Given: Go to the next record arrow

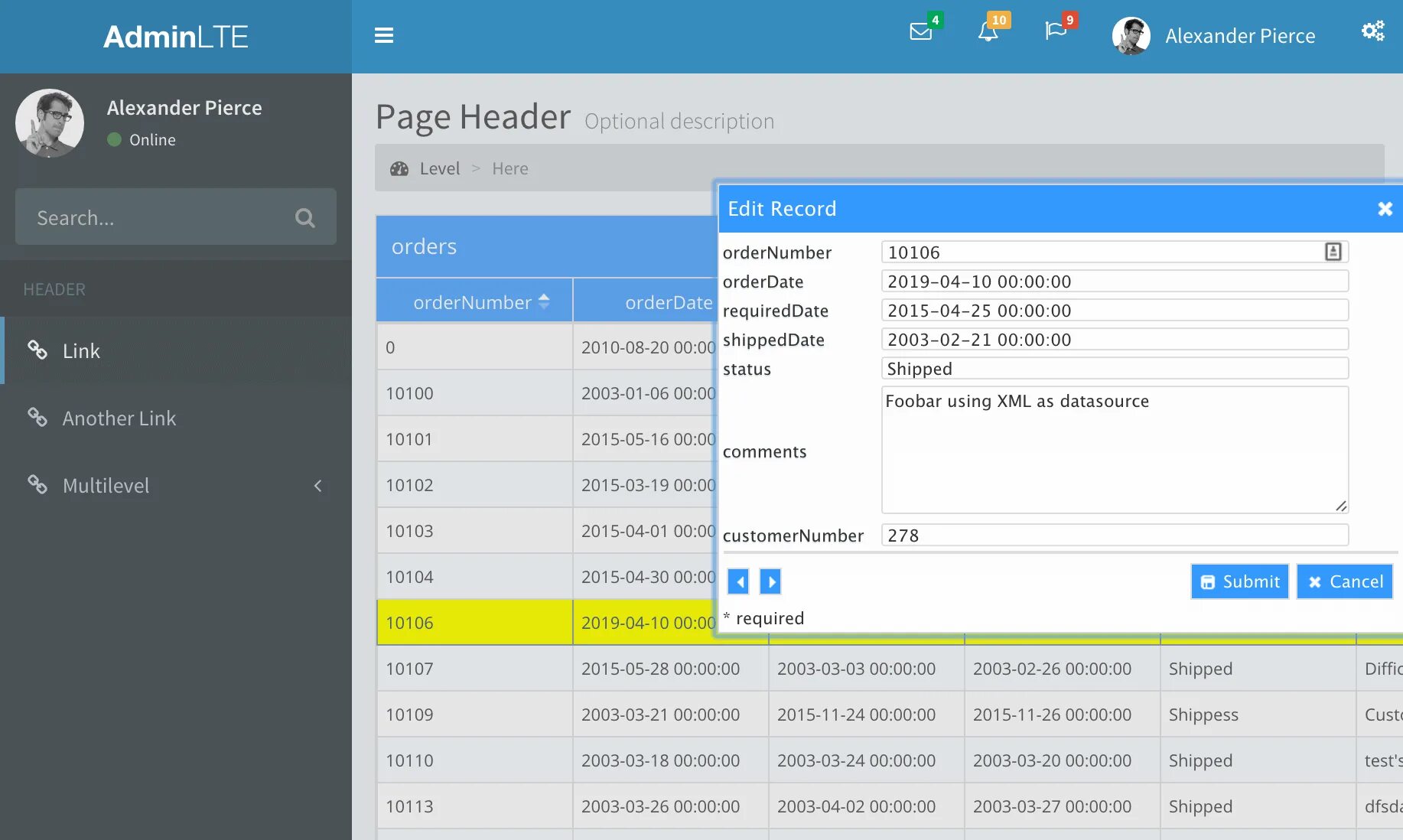Looking at the screenshot, I should (770, 581).
